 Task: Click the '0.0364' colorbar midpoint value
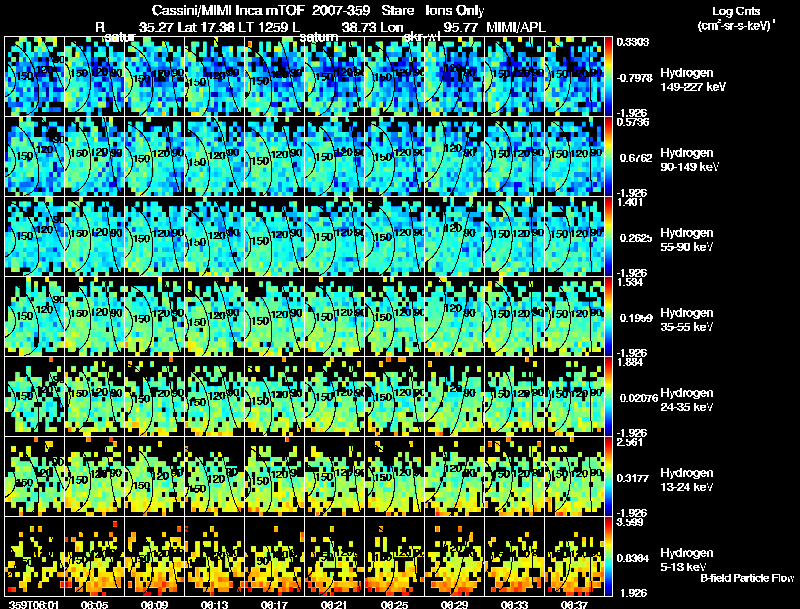coord(635,559)
